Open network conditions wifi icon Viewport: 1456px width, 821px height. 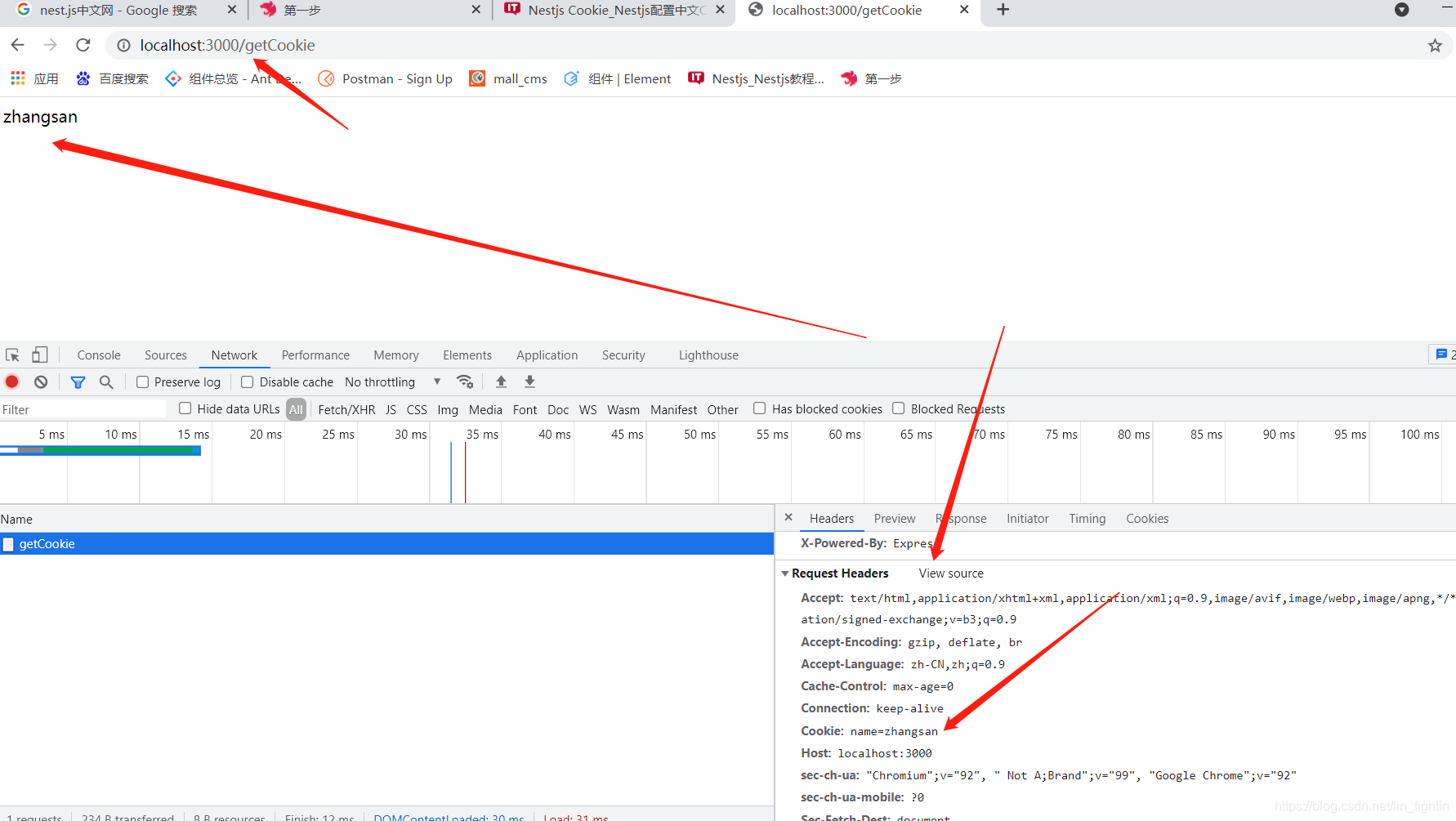tap(465, 381)
